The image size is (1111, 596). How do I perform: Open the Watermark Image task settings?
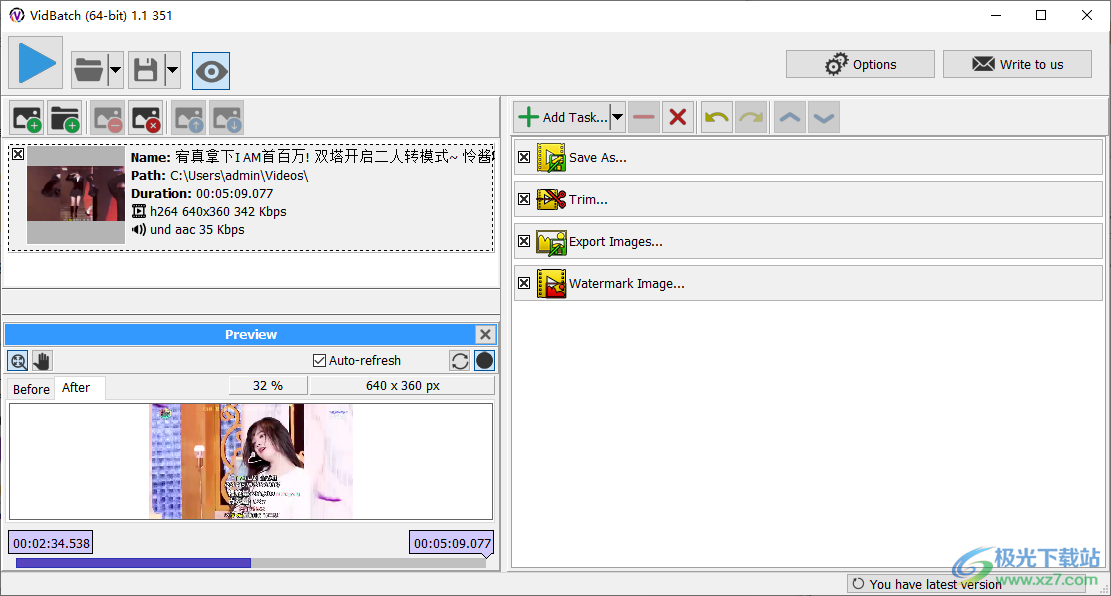(626, 283)
